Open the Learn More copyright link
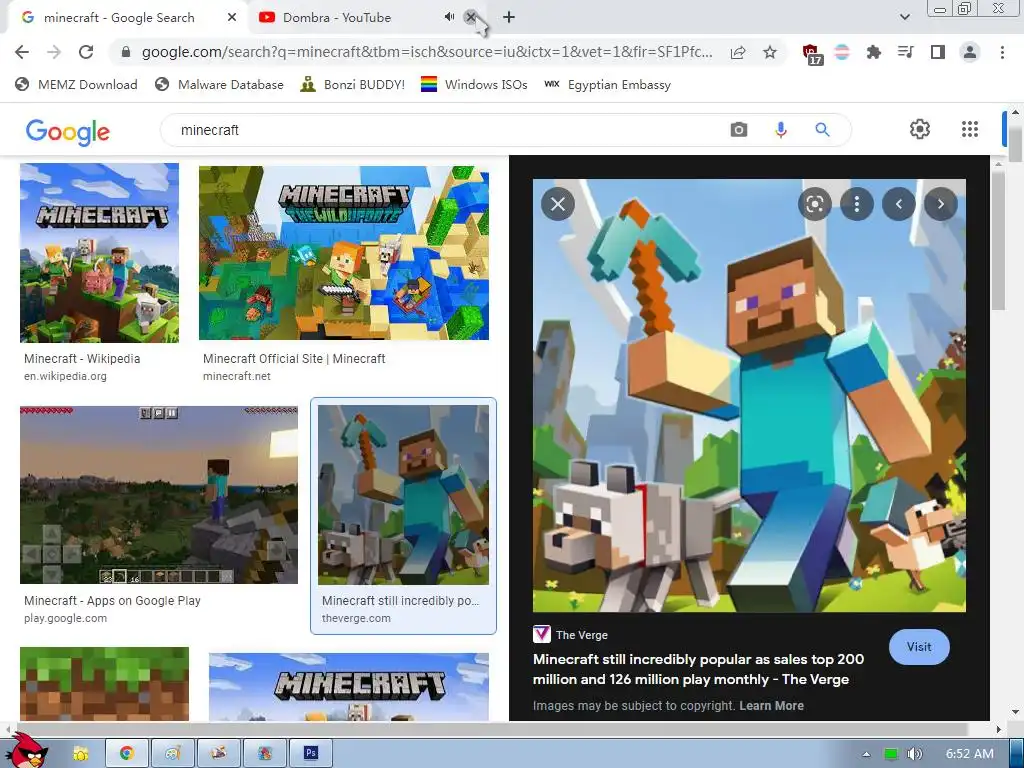Screen dimensions: 1024x768 point(771,705)
